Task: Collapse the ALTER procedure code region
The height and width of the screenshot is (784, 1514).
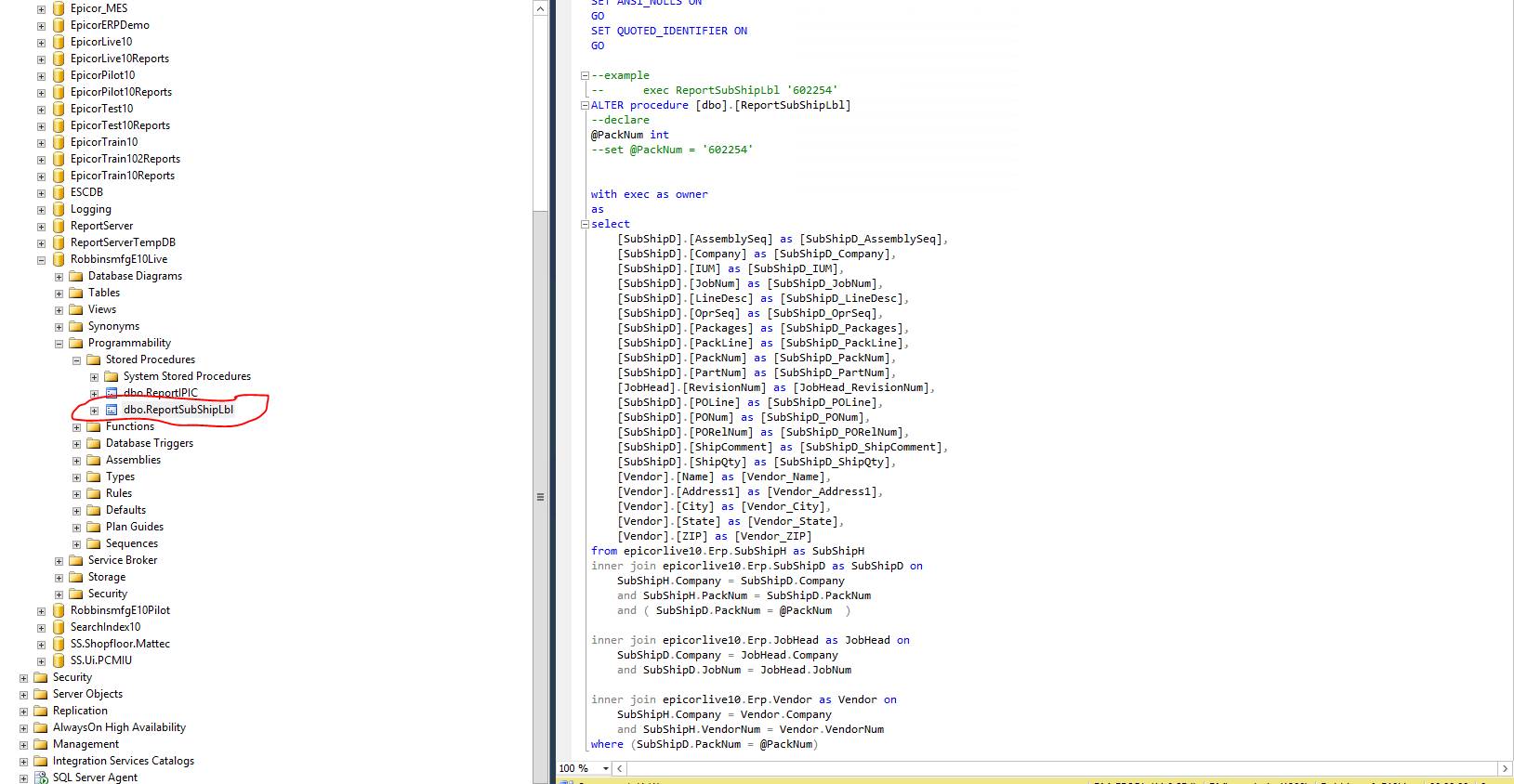Action: click(x=585, y=105)
